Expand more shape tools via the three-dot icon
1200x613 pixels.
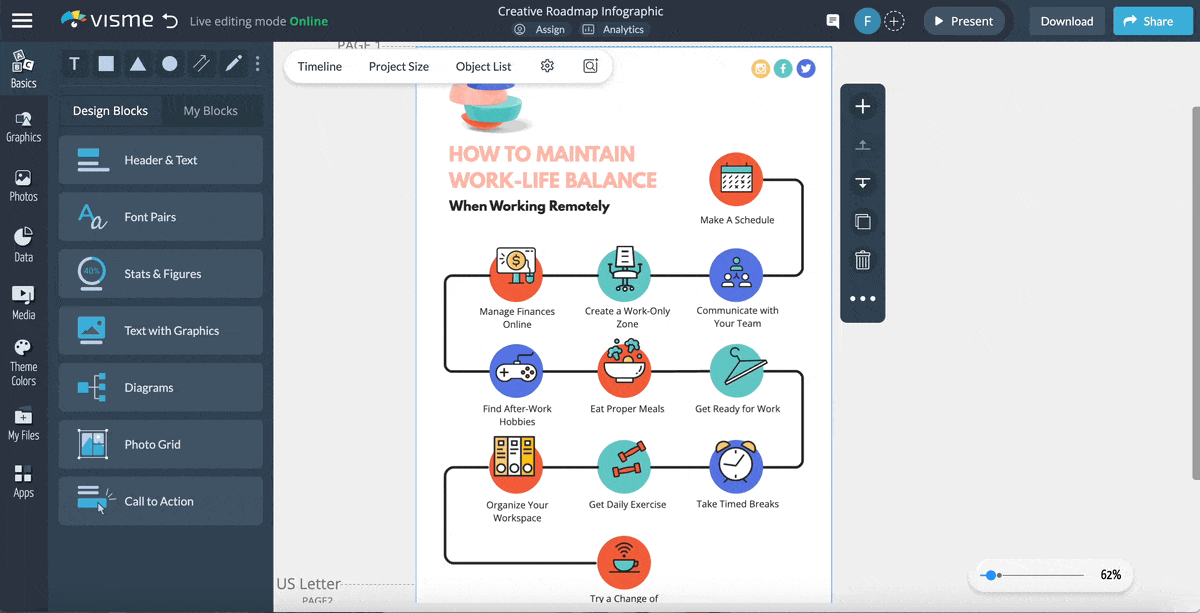[257, 63]
